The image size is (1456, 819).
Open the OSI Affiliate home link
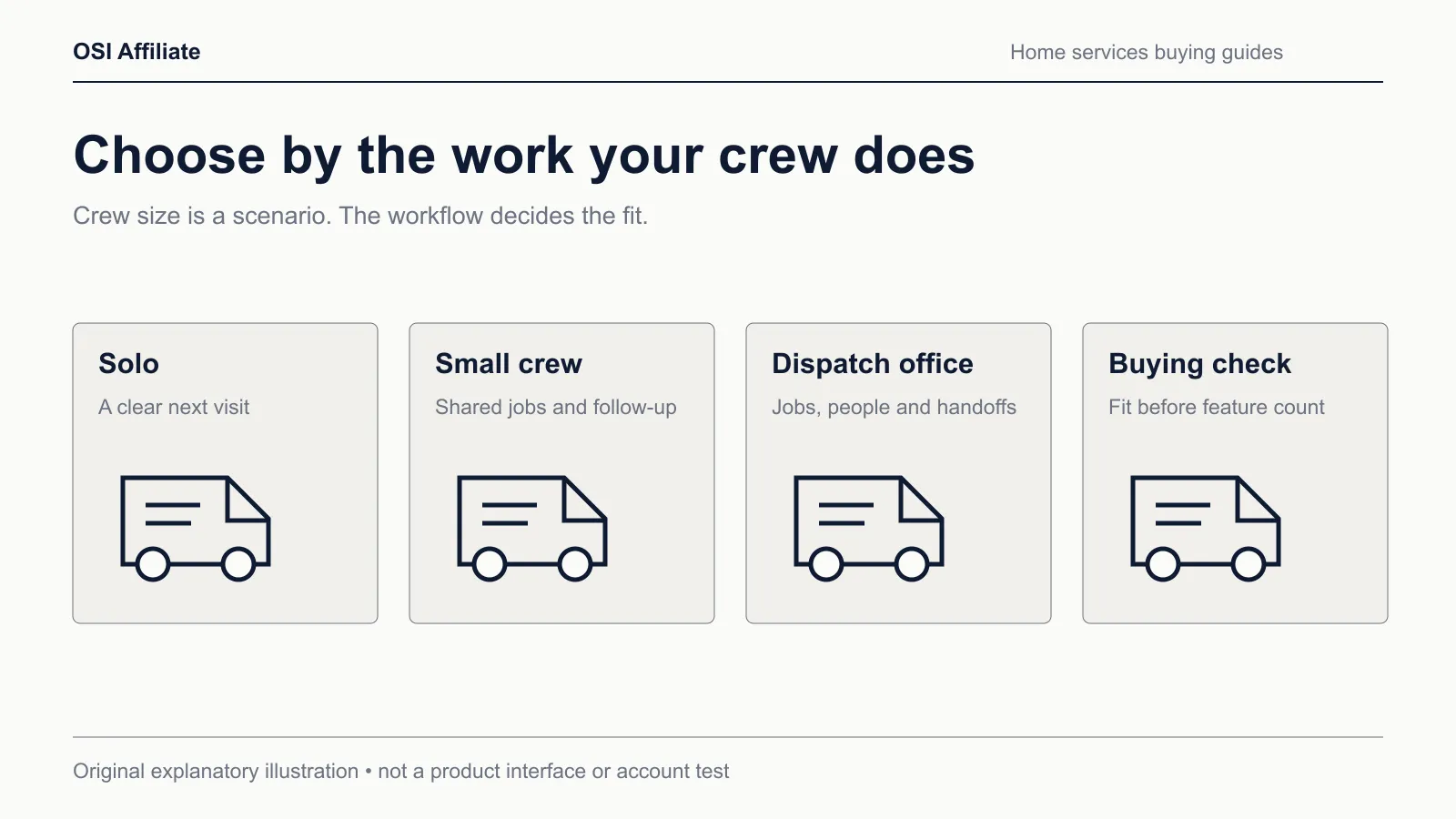(x=136, y=52)
